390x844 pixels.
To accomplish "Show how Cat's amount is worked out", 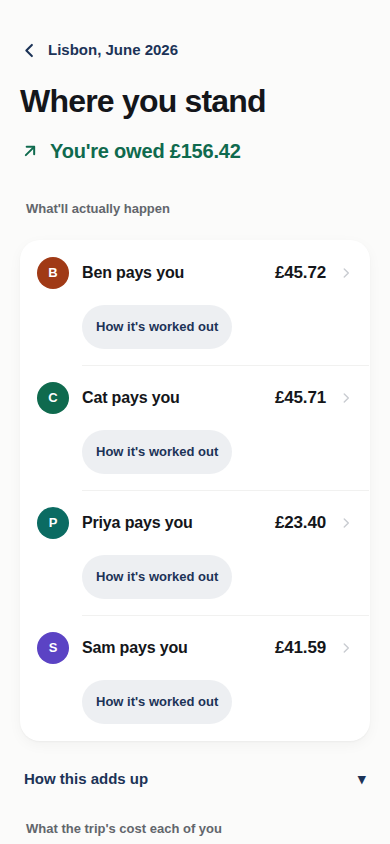I will tap(157, 452).
